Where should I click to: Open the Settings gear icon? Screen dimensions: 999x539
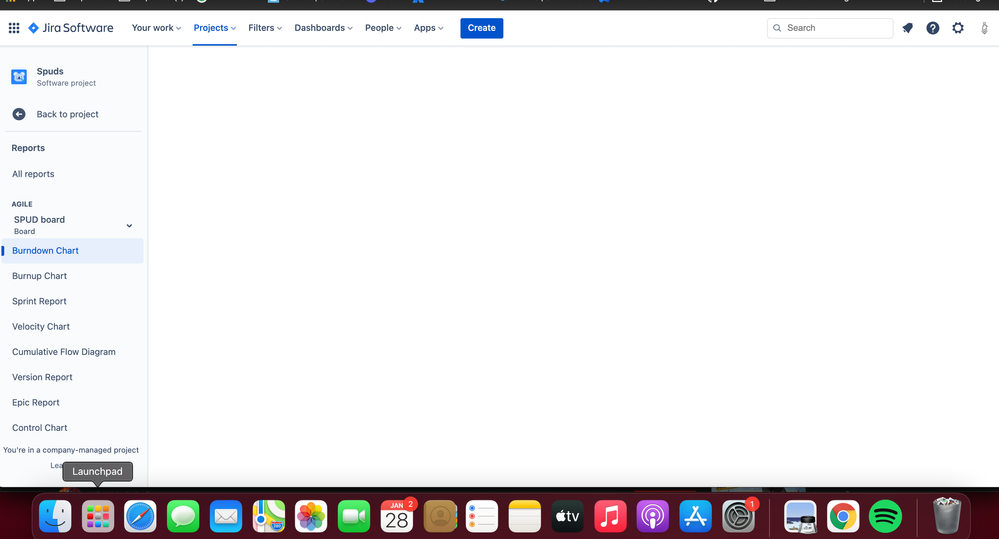pyautogui.click(x=958, y=28)
